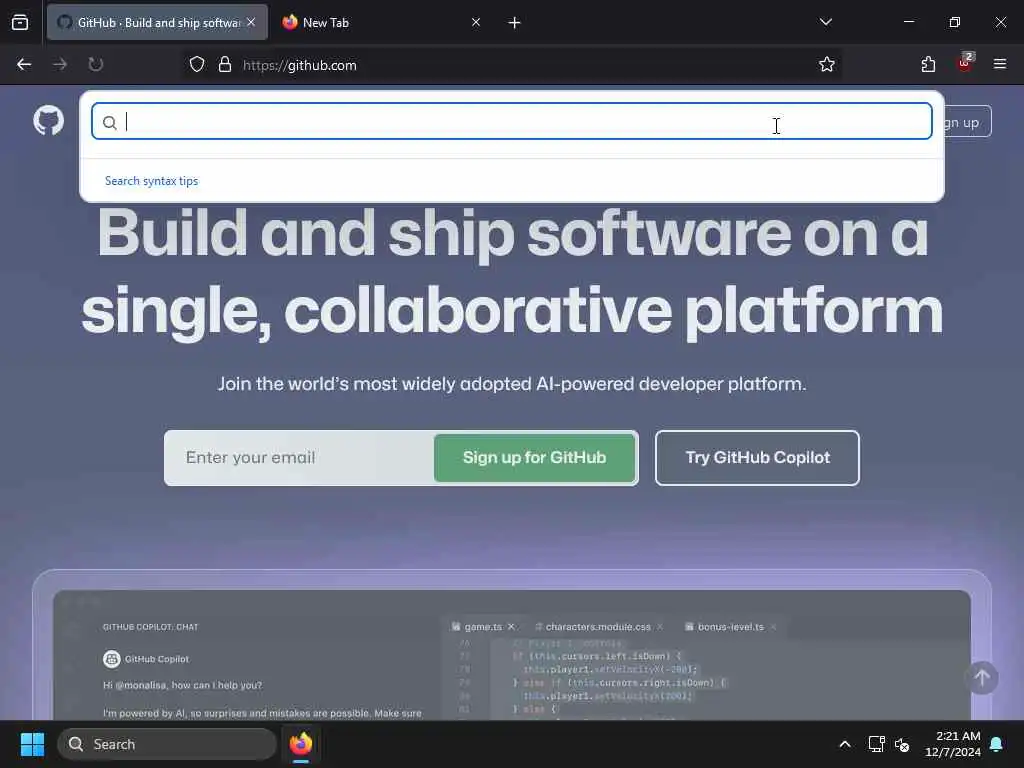Viewport: 1024px width, 768px height.
Task: Click the Windows taskbar Search box
Action: (167, 744)
